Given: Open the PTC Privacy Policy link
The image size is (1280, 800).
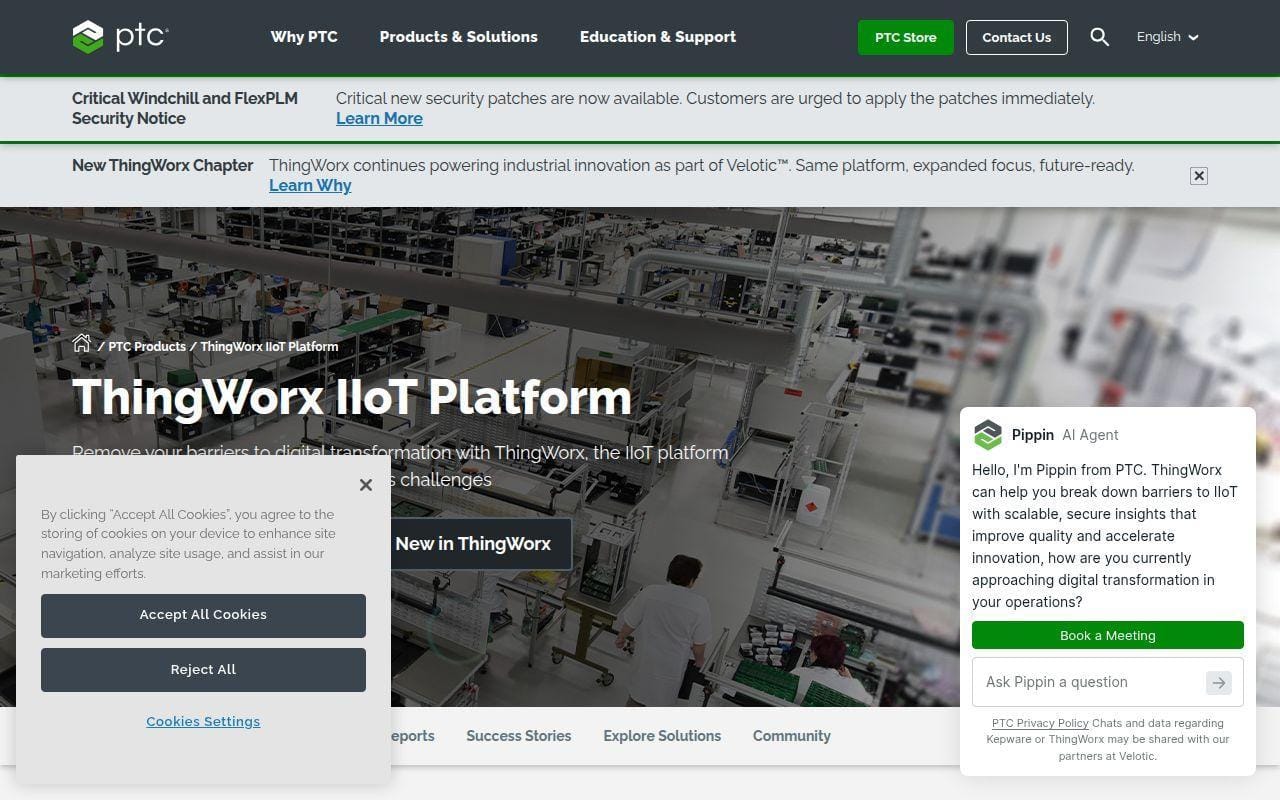Looking at the screenshot, I should 1040,723.
